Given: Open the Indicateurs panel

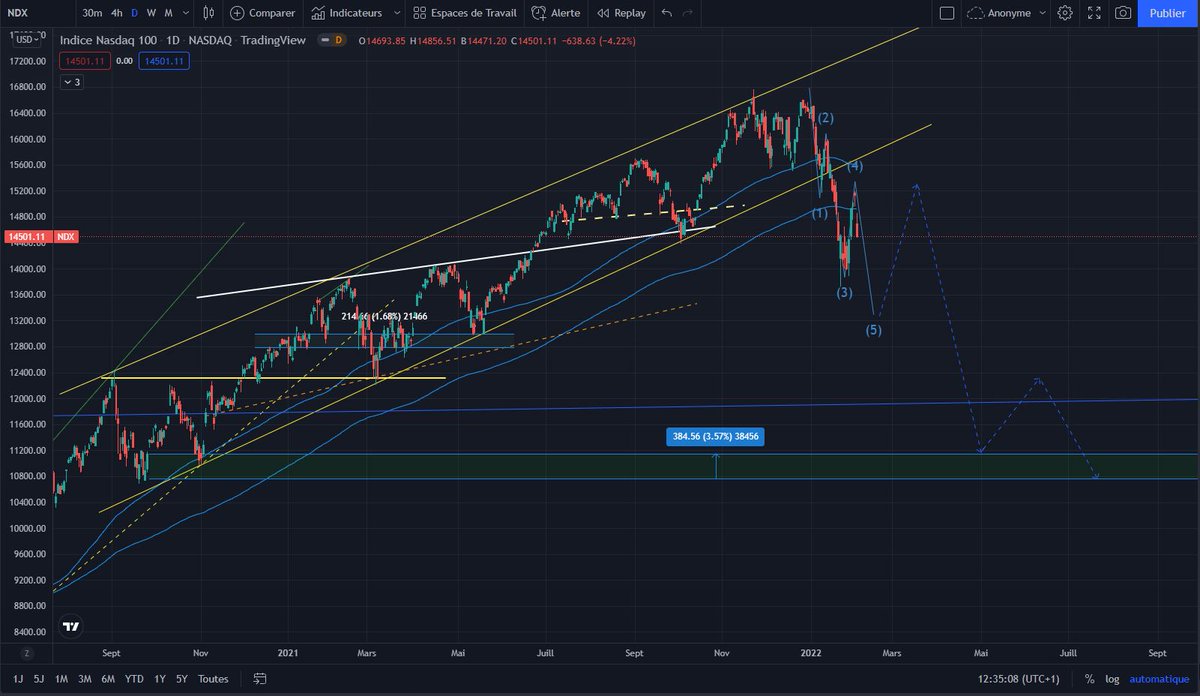Looking at the screenshot, I should [346, 13].
